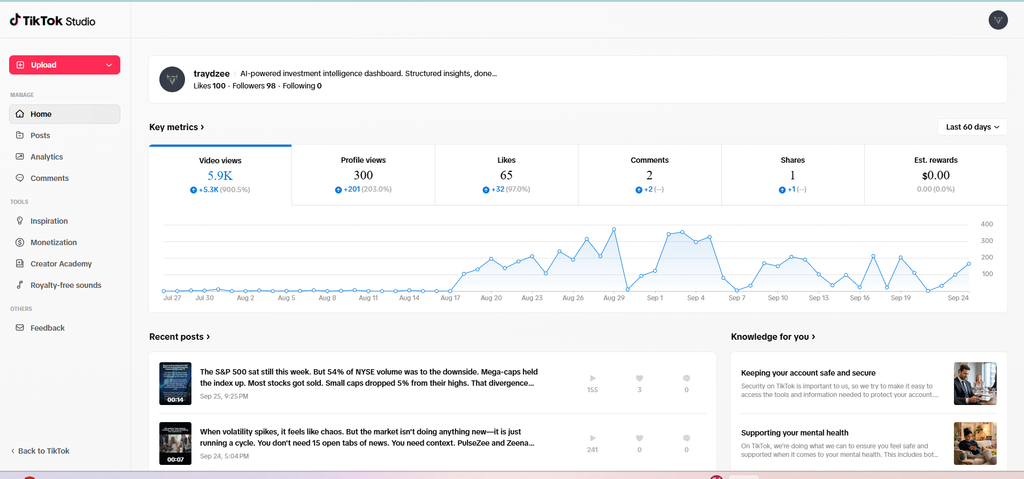1024x479 pixels.
Task: Open the volatility spikes post thumbnail
Action: click(175, 443)
